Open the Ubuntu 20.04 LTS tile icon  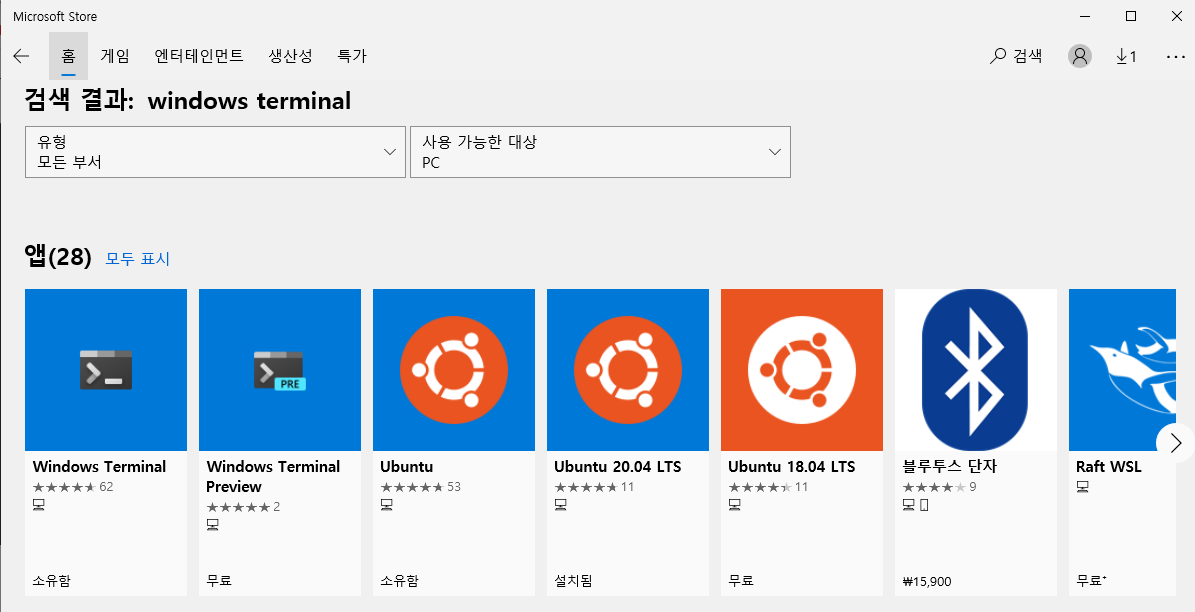point(628,370)
